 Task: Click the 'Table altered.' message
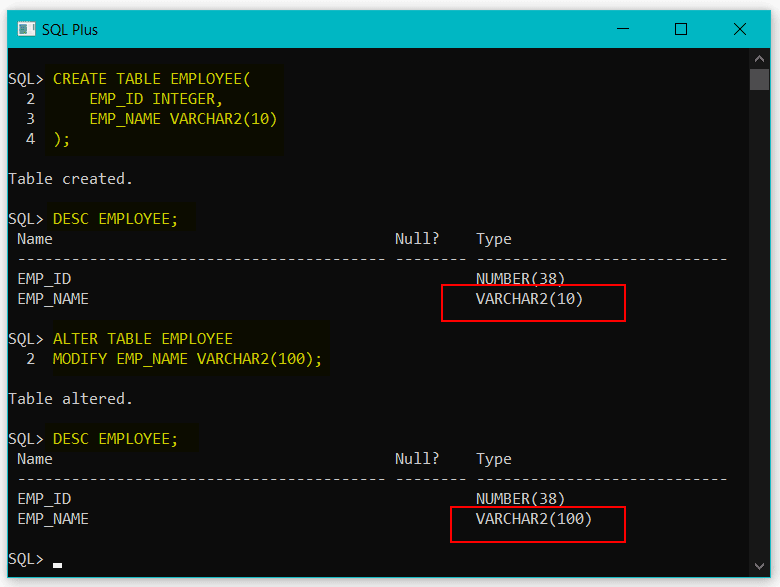click(71, 398)
